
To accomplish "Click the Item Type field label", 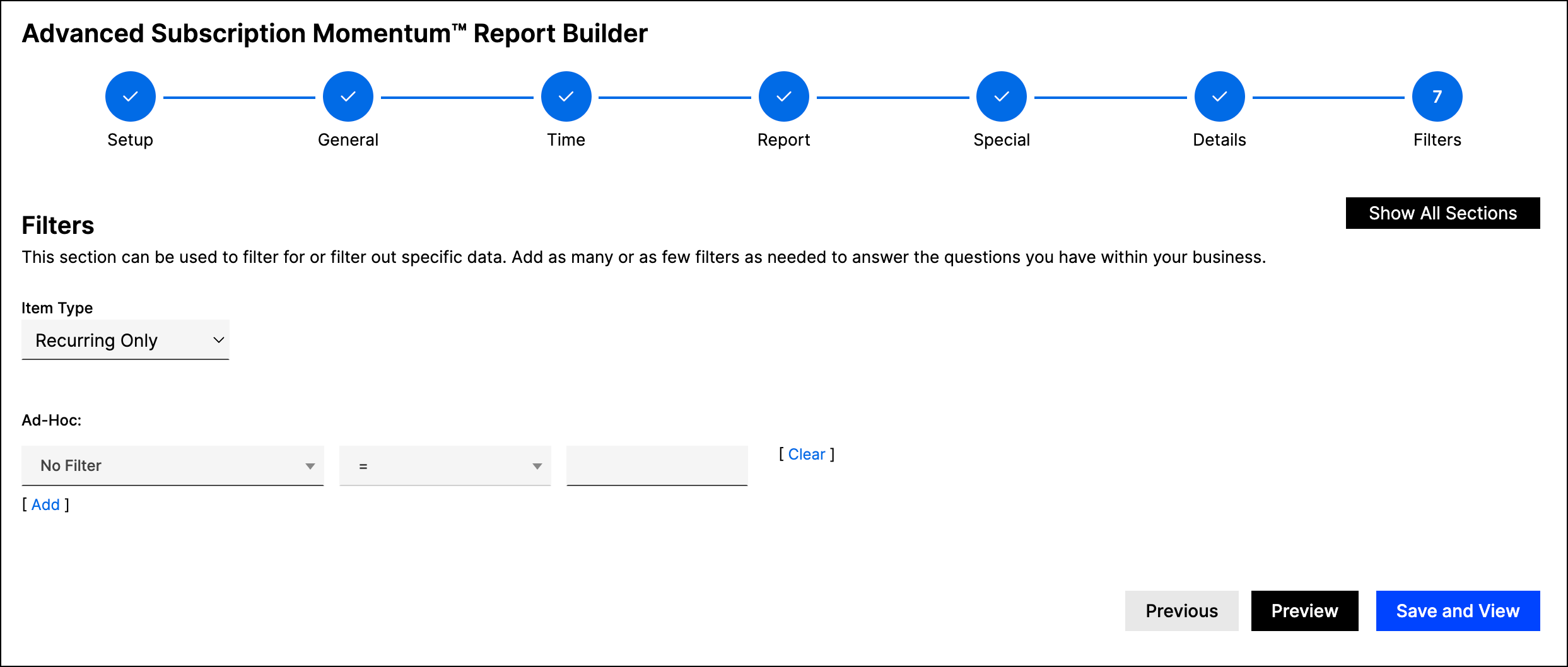I will tap(57, 308).
